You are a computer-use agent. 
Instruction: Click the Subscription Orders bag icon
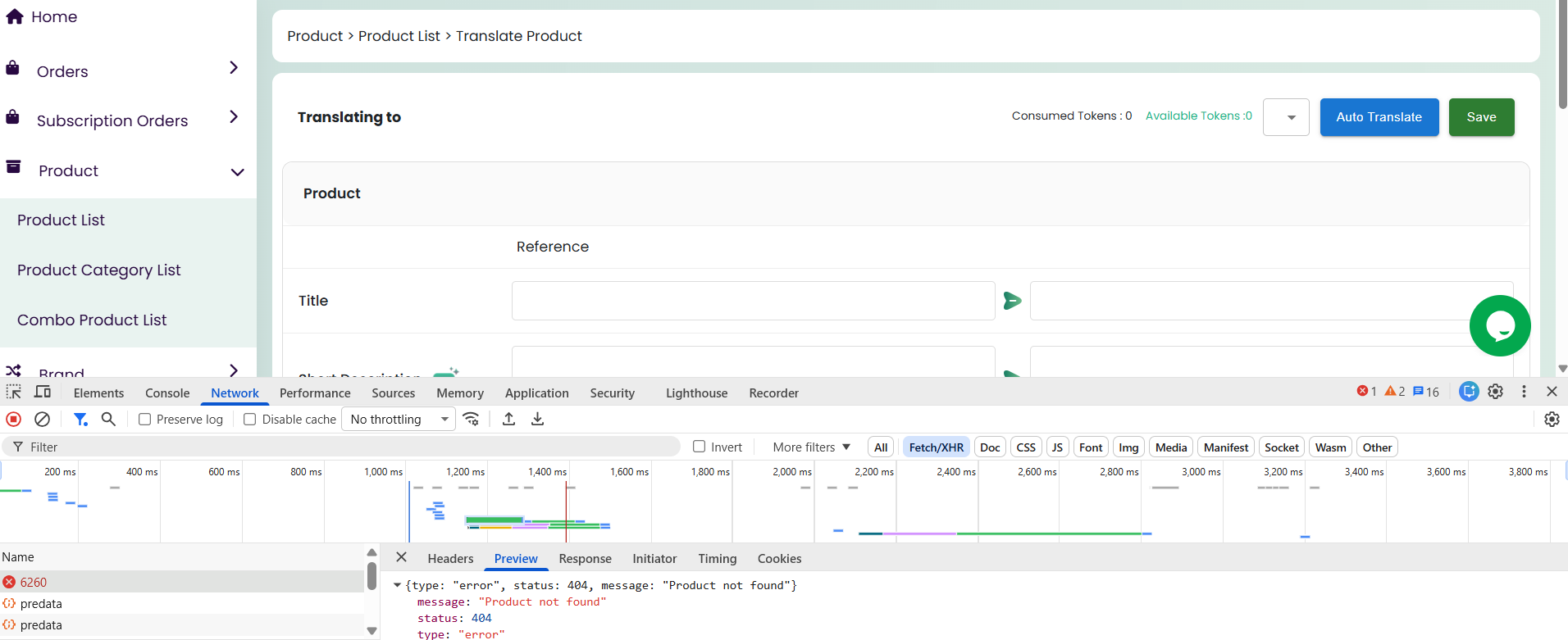pyautogui.click(x=12, y=116)
